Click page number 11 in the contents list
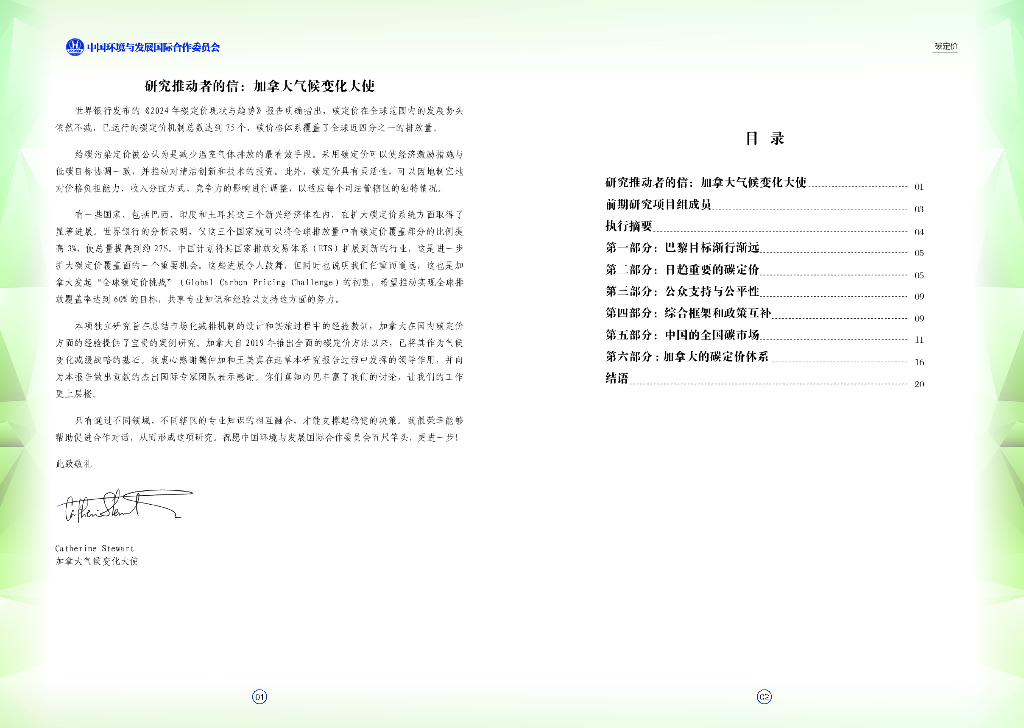Viewport: 1024px width, 728px height. click(919, 340)
